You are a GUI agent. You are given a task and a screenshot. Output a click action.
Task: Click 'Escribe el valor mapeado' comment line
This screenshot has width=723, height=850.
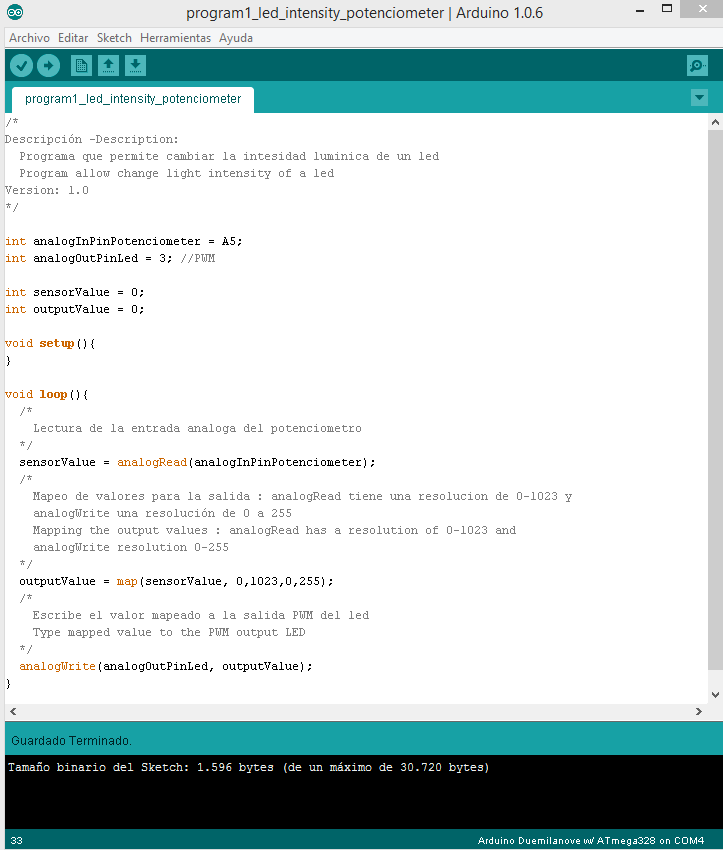coord(201,616)
